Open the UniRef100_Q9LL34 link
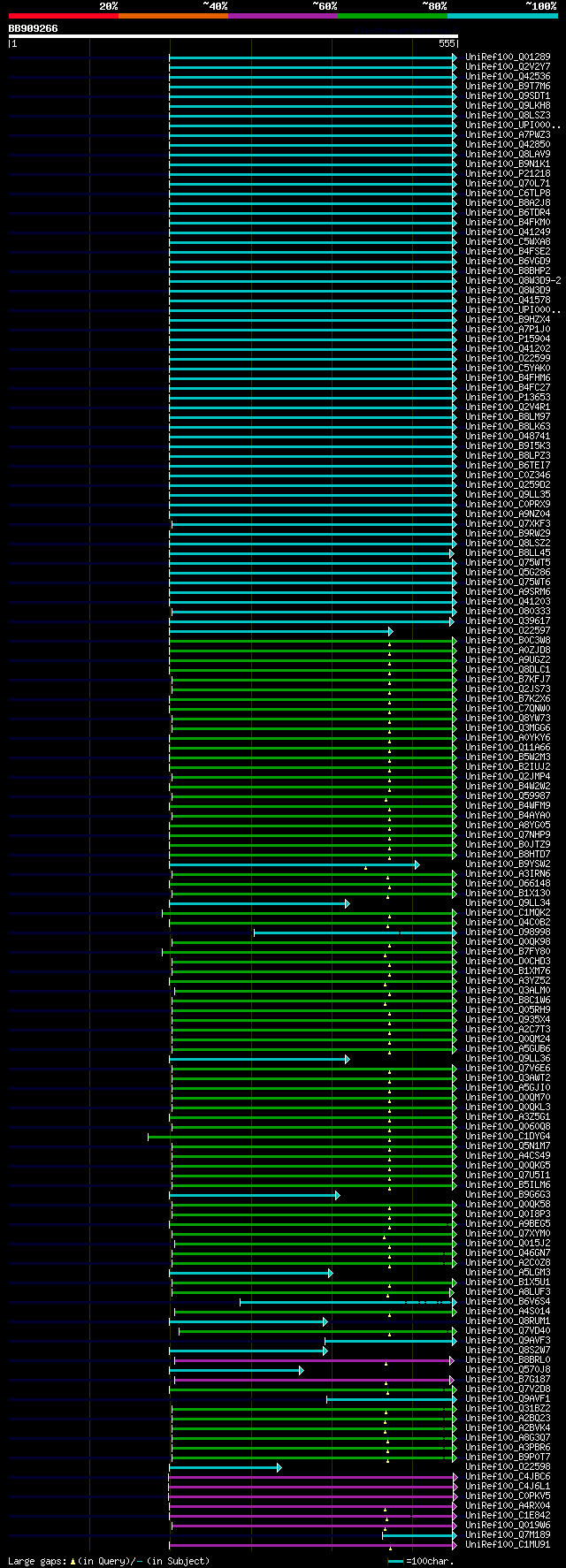566x1568 pixels. click(508, 902)
